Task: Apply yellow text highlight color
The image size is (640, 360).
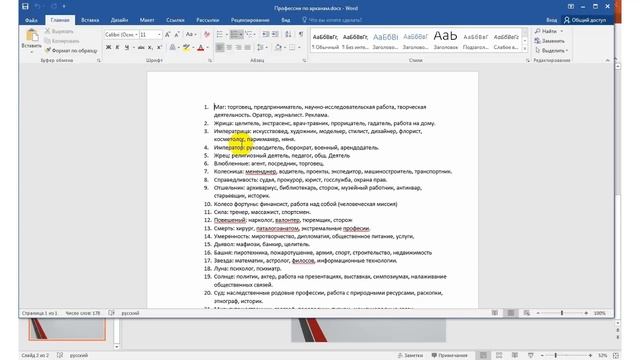Action: [x=186, y=48]
